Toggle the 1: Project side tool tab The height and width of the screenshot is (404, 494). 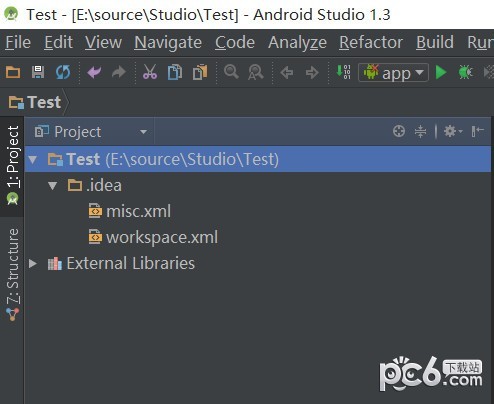12,165
